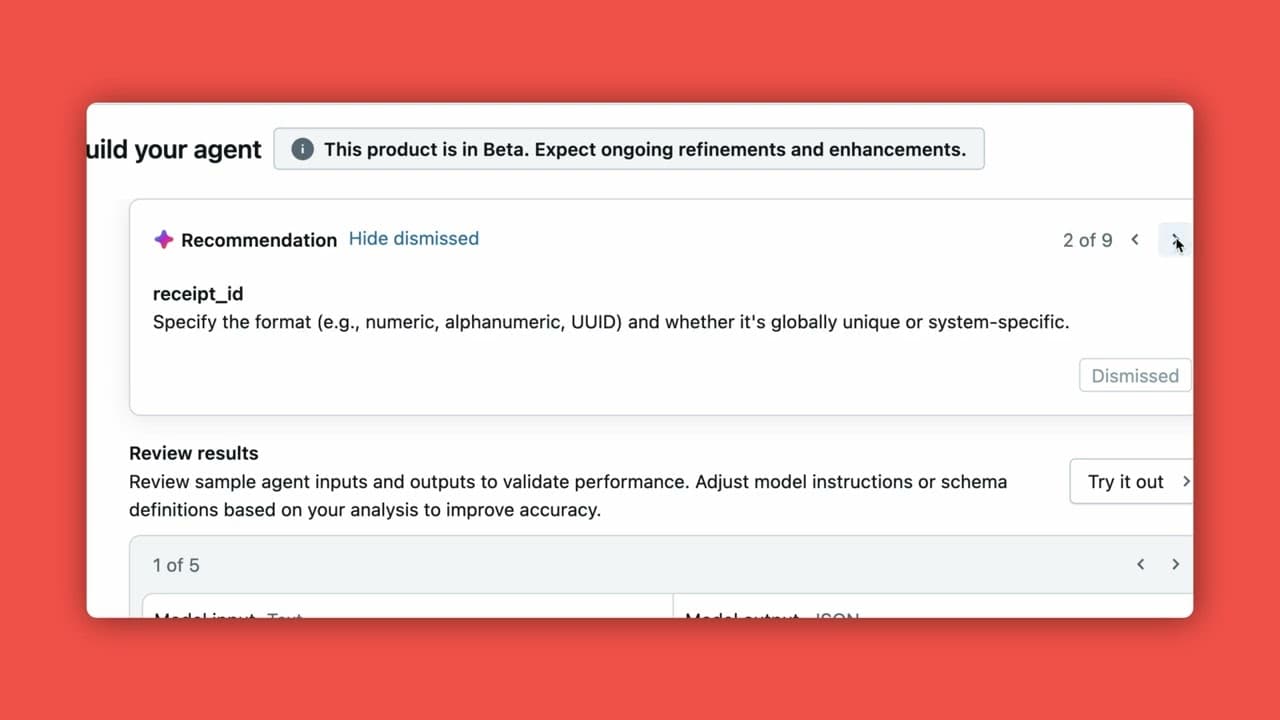Select the back chevron near 2 of 9
The image size is (1280, 720).
pos(1135,240)
